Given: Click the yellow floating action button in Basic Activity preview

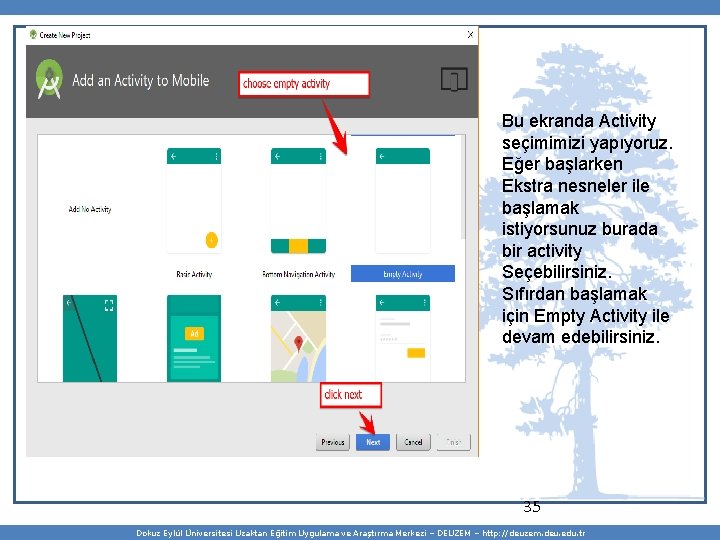Looking at the screenshot, I should (211, 240).
